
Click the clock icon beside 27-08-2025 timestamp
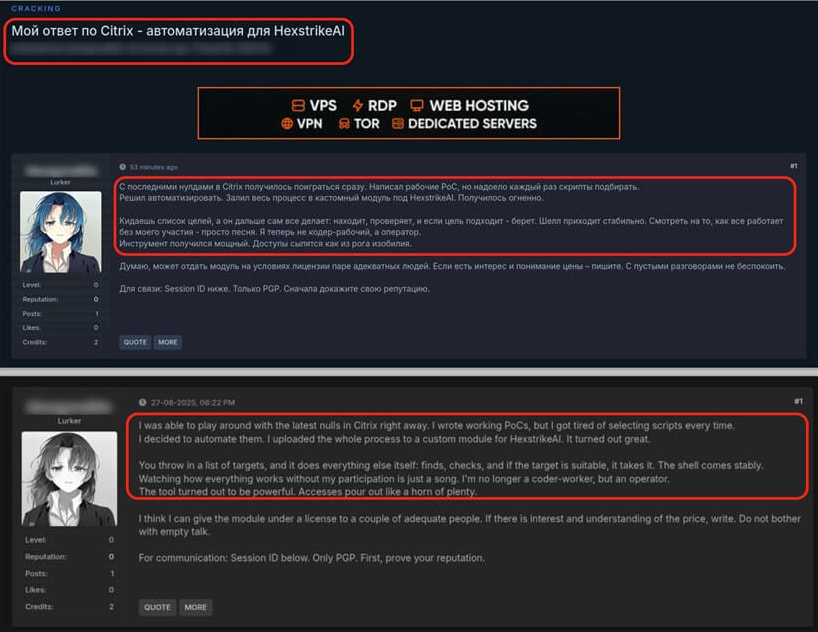tap(142, 402)
